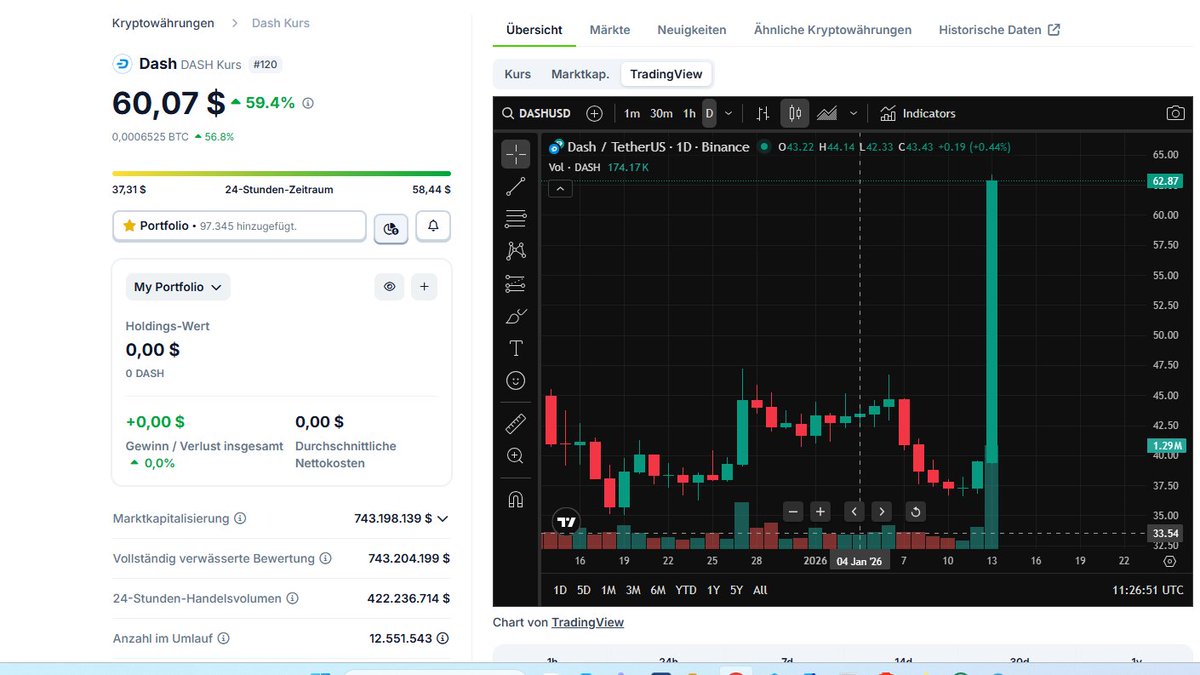
Task: Toggle portfolio visibility with the eye icon
Action: click(x=389, y=286)
